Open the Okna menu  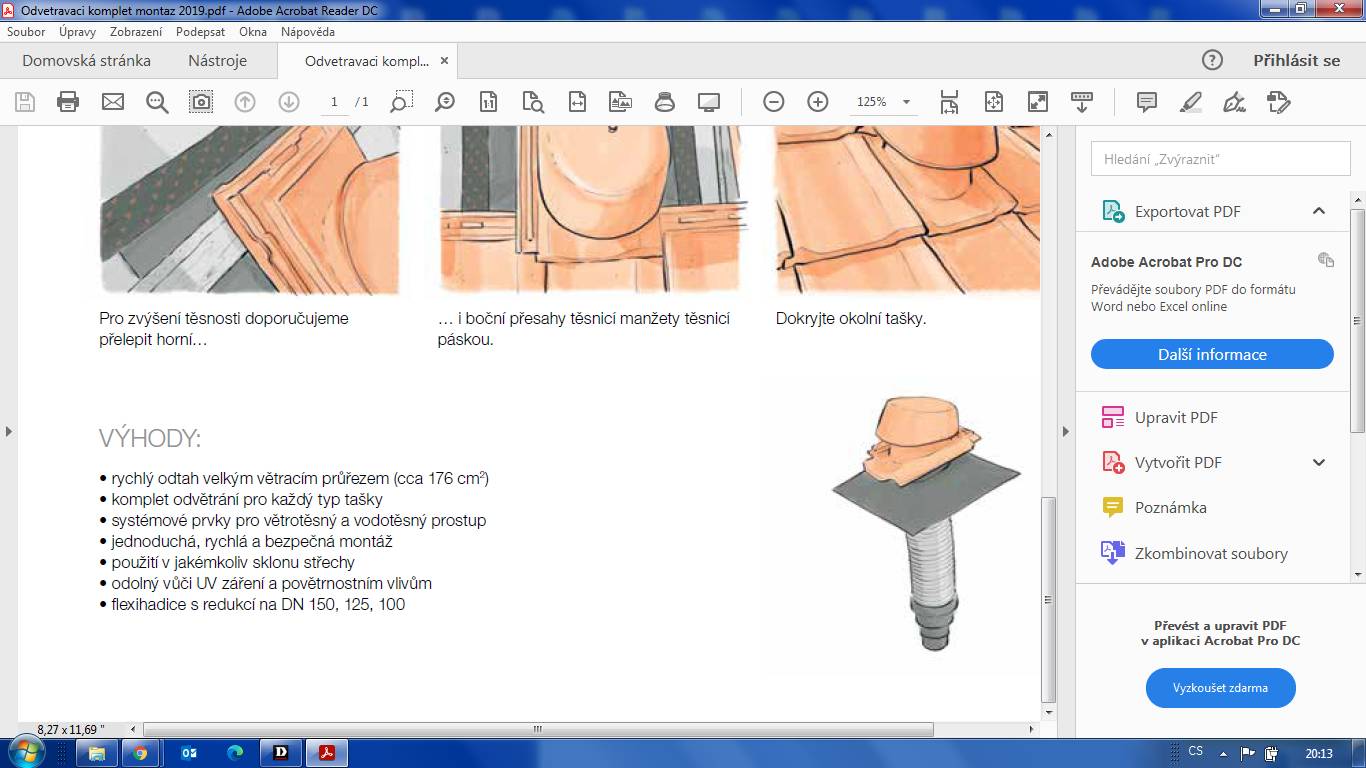coord(253,32)
